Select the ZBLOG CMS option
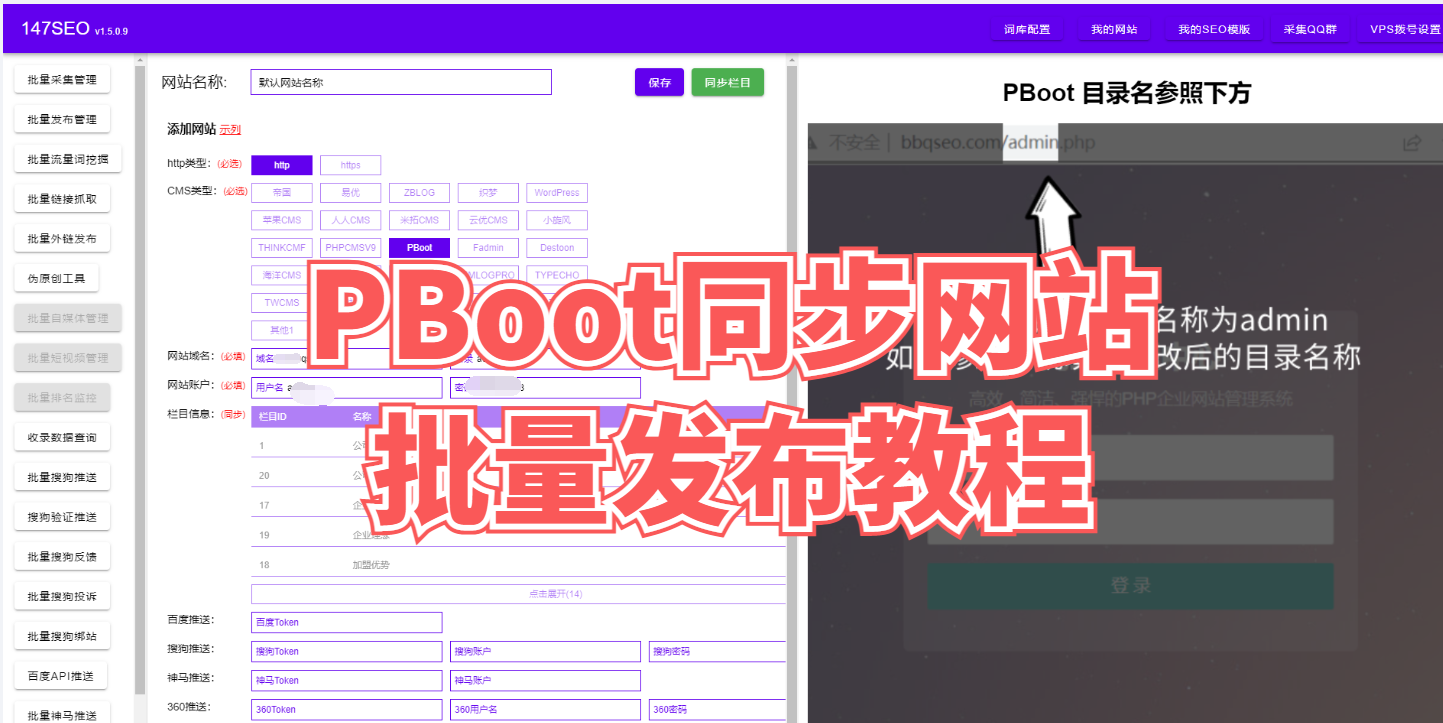This screenshot has width=1443, height=723. coord(420,193)
